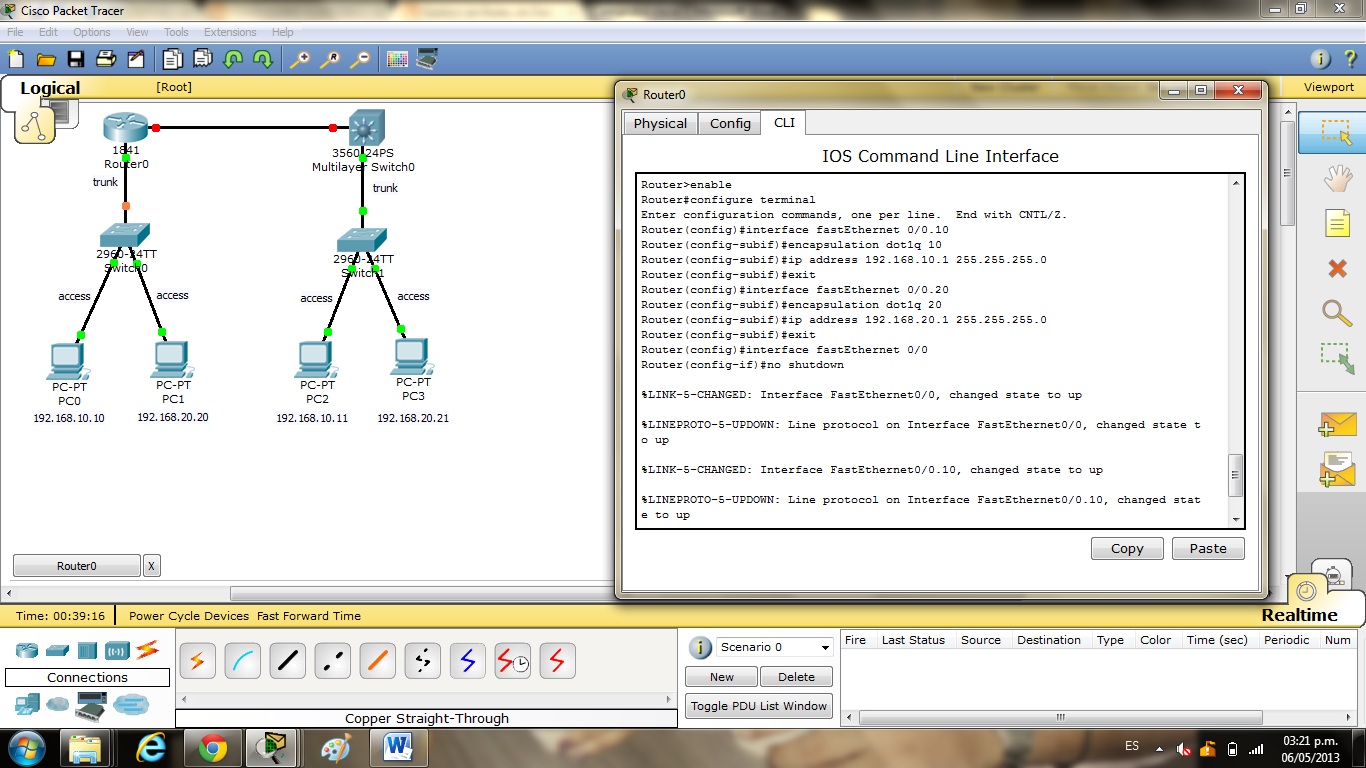The image size is (1366, 768).
Task: Open the Scenario 0 dropdown
Action: click(774, 647)
